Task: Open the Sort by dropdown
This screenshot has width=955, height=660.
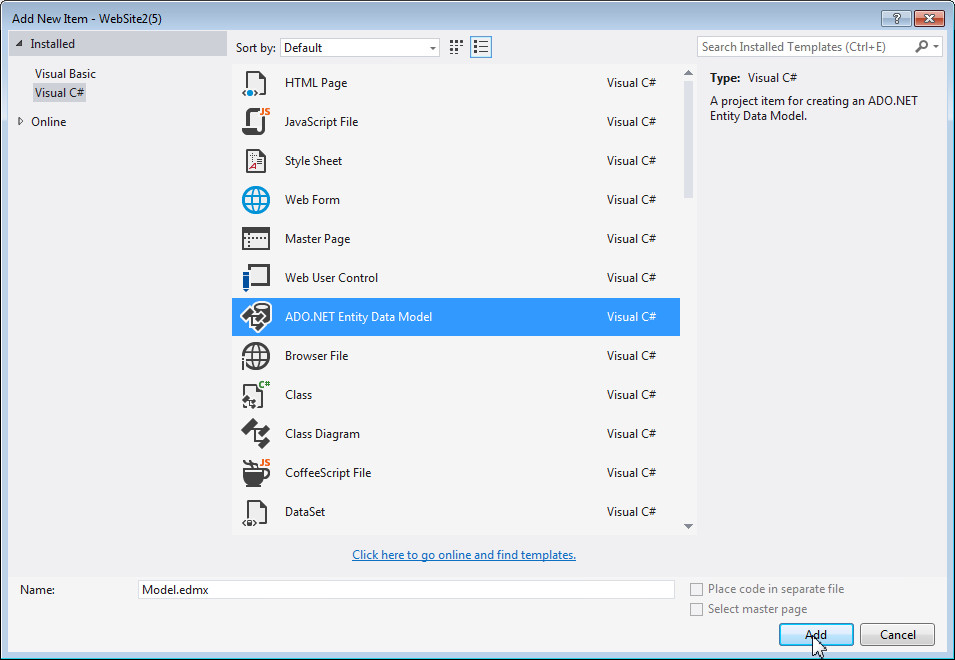Action: [x=433, y=47]
